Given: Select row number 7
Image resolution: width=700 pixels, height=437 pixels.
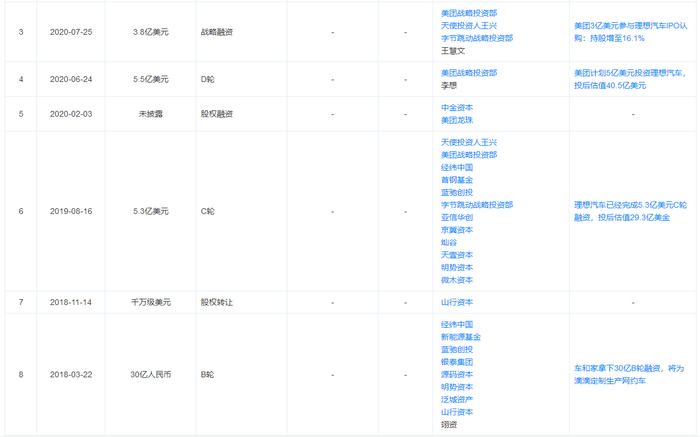Looking at the screenshot, I should [x=21, y=303].
